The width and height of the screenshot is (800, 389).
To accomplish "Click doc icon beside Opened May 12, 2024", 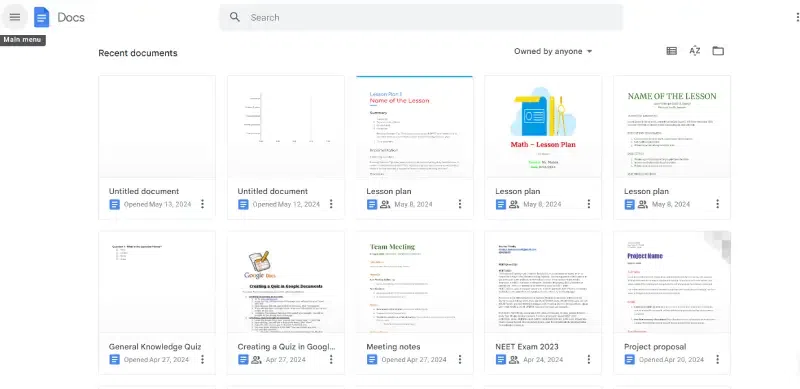I will [243, 204].
